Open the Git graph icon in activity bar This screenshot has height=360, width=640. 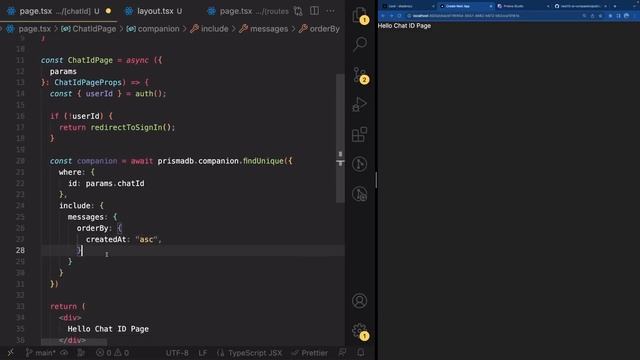(360, 164)
